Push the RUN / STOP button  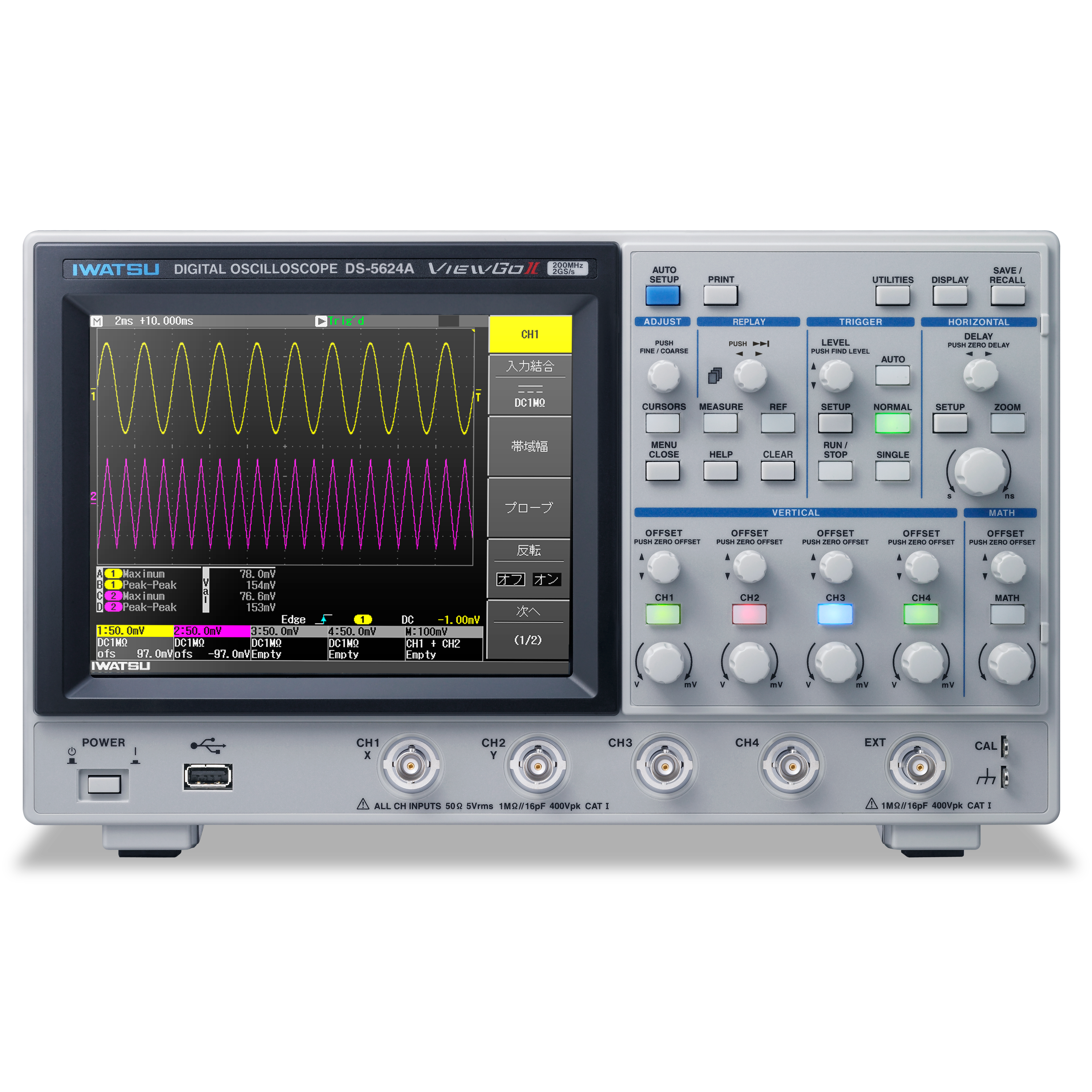pos(836,471)
